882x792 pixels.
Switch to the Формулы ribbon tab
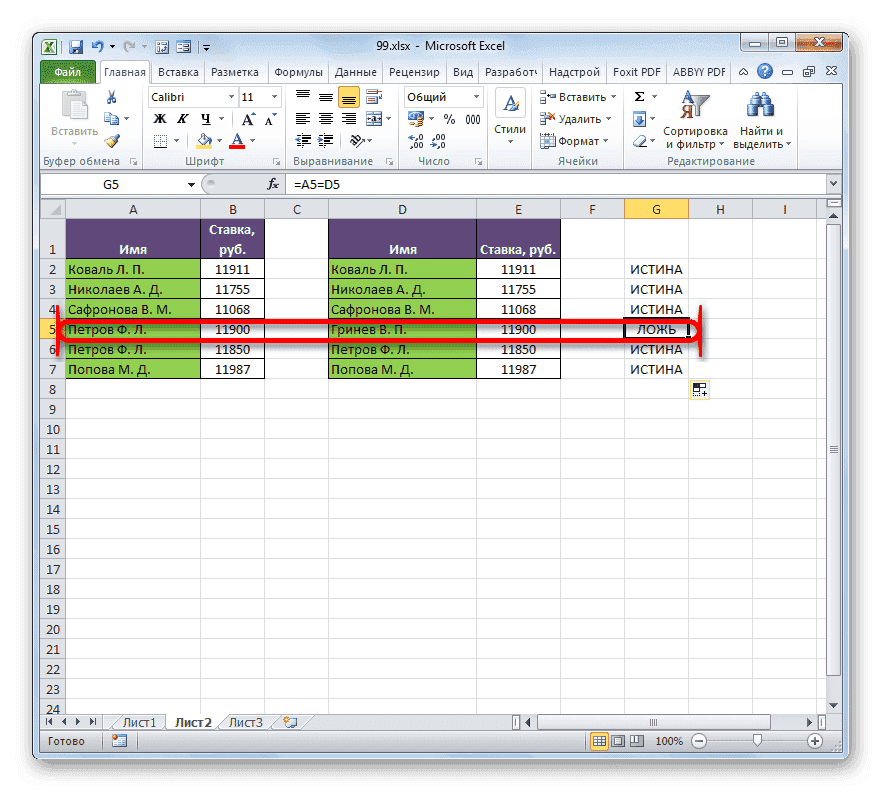[x=298, y=71]
